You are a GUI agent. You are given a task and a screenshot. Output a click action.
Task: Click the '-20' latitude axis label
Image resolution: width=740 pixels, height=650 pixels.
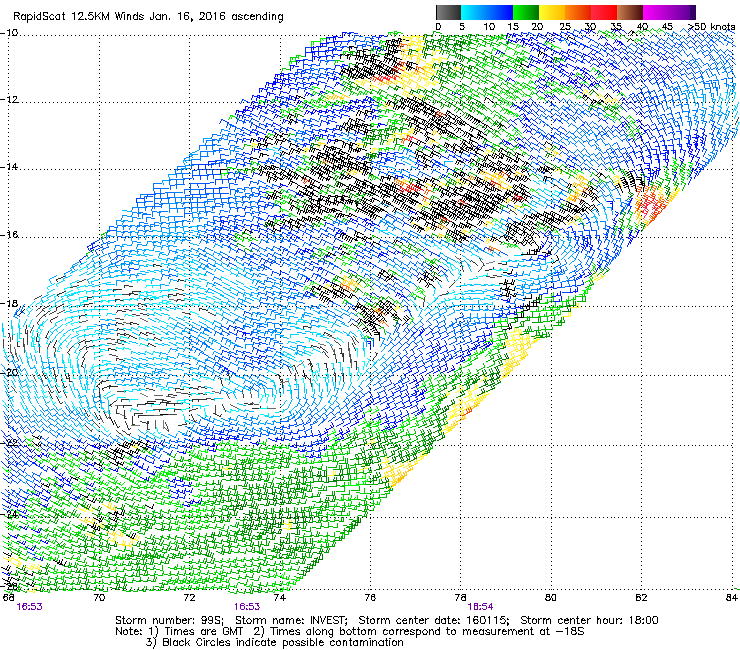tap(9, 373)
